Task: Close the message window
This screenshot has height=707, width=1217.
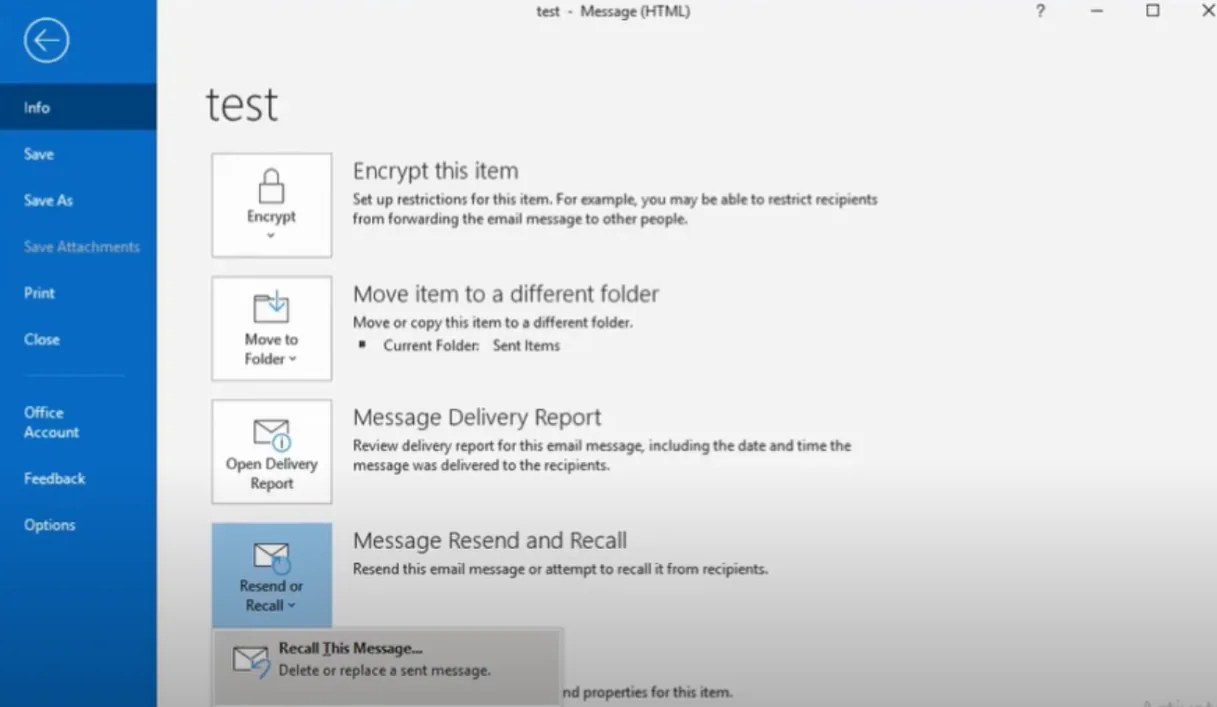Action: [x=1207, y=11]
